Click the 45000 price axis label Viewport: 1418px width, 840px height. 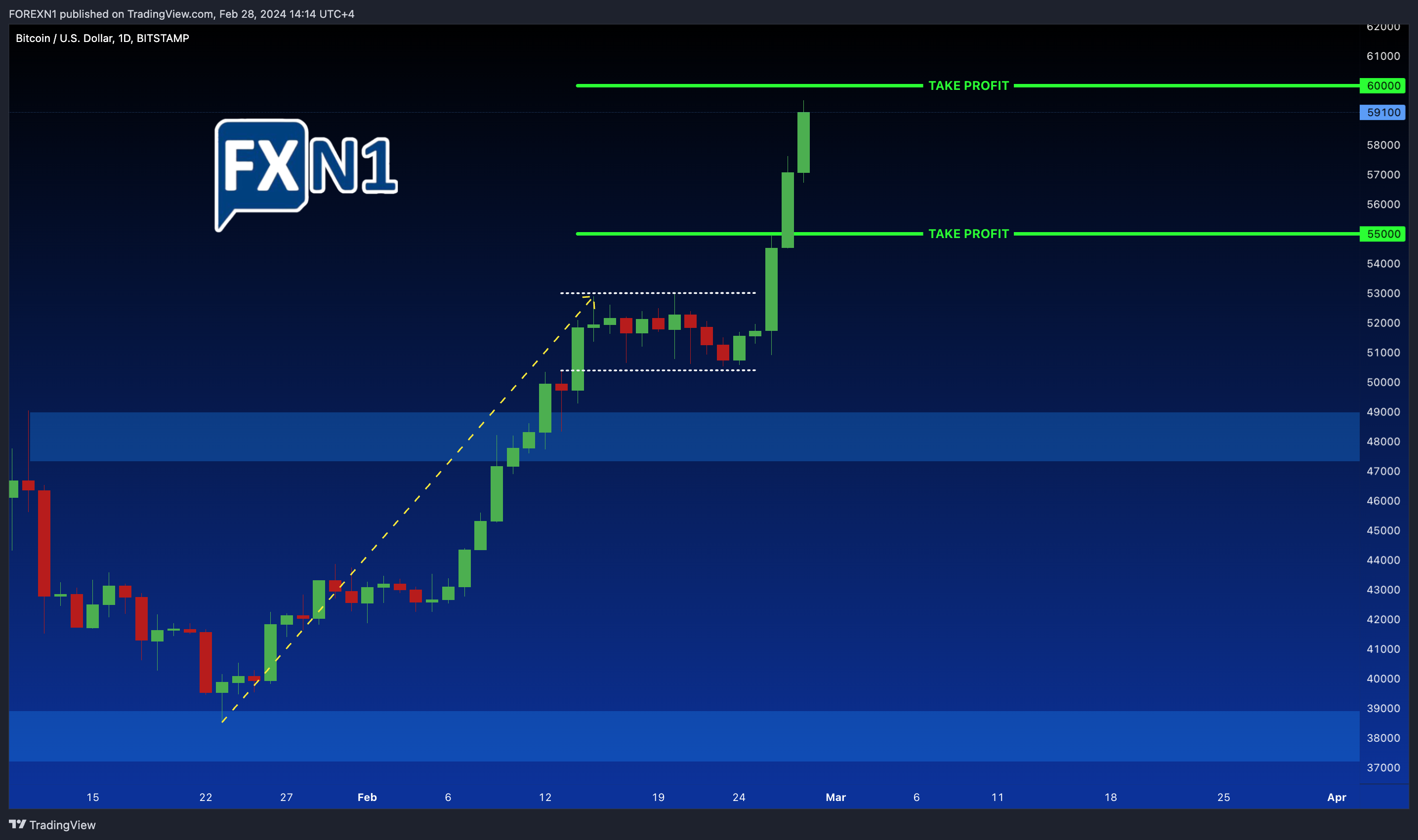(x=1383, y=530)
